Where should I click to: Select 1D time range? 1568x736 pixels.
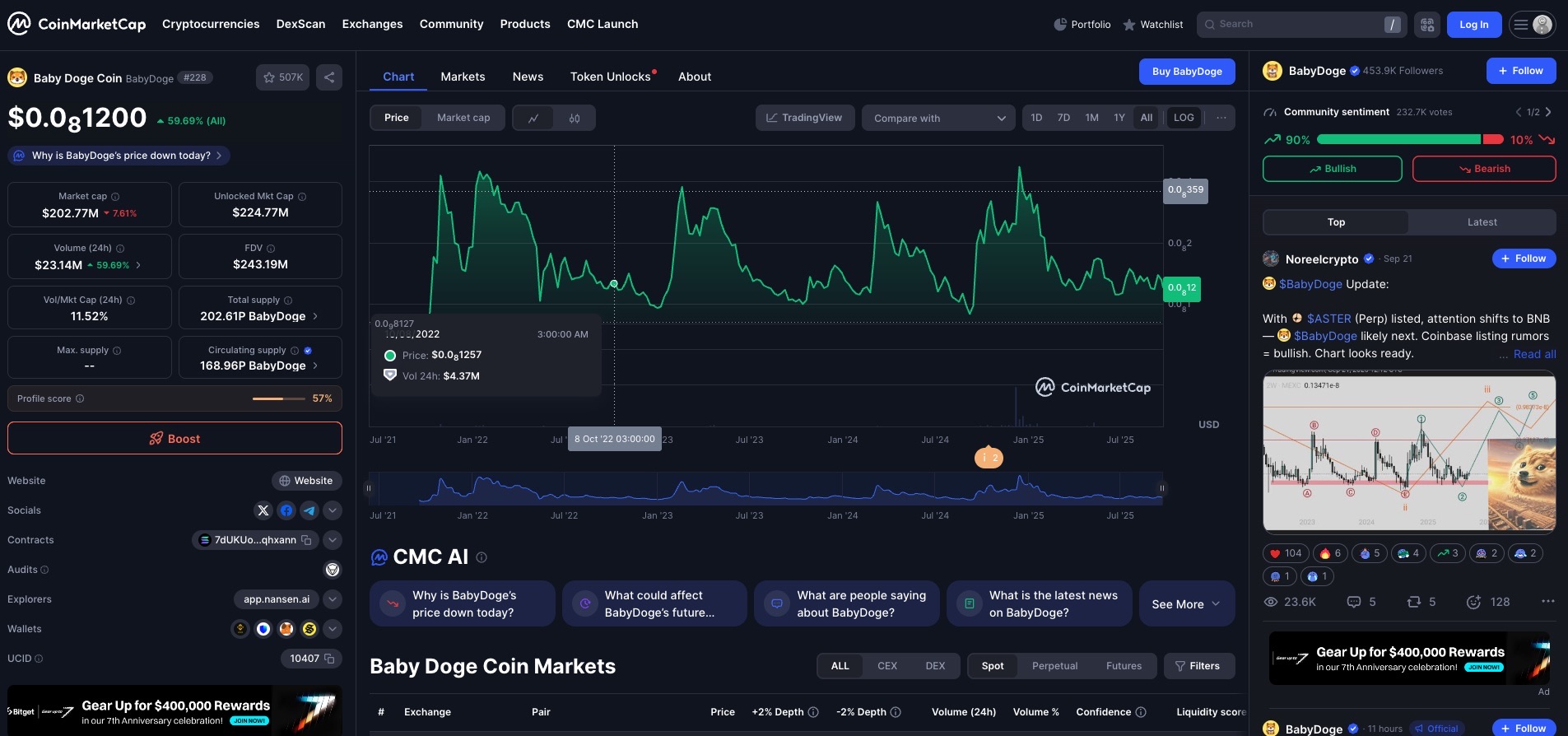(1036, 118)
